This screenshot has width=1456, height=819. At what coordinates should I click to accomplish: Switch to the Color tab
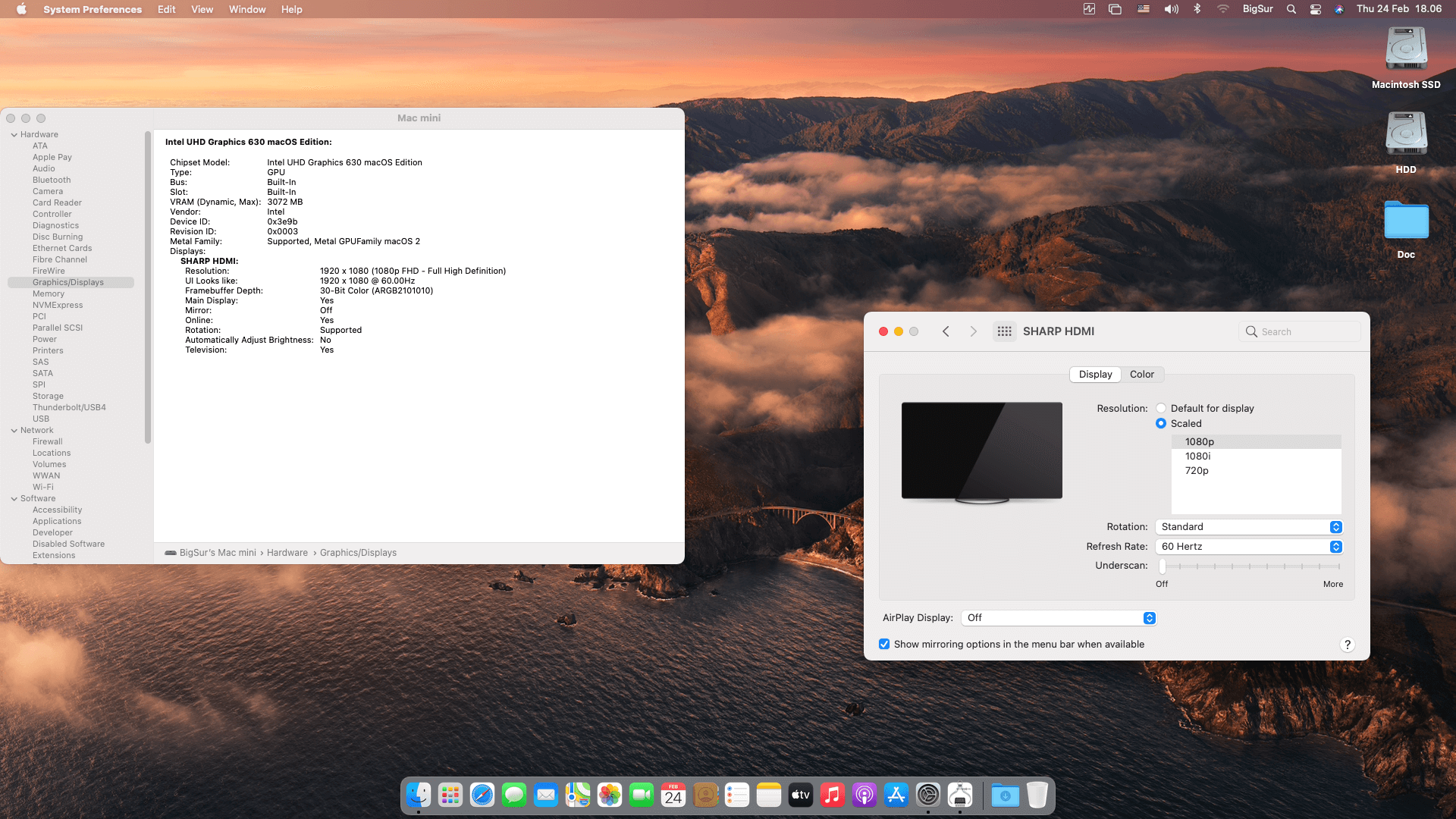click(1141, 374)
